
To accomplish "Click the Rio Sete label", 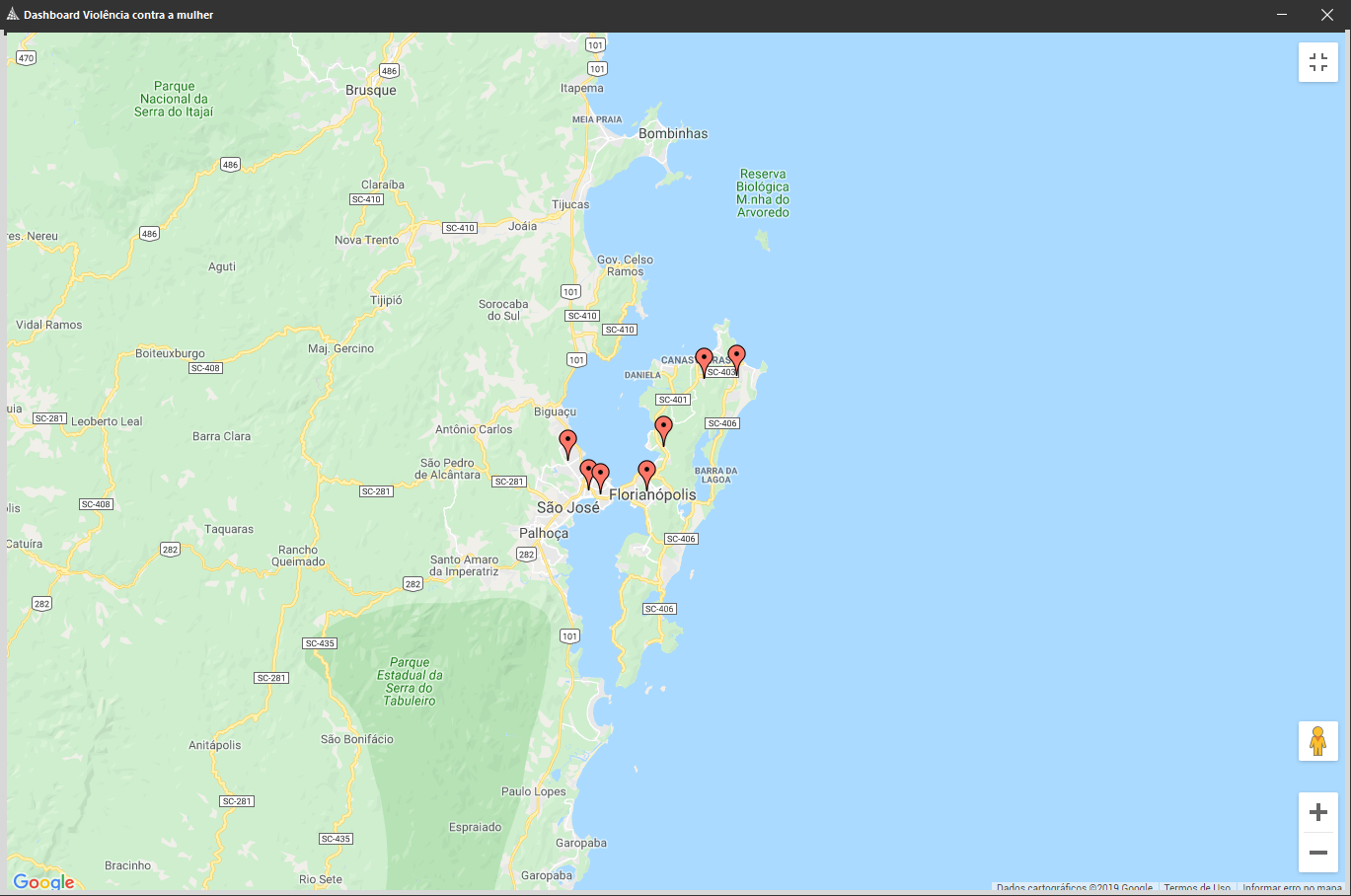I will coord(321,879).
